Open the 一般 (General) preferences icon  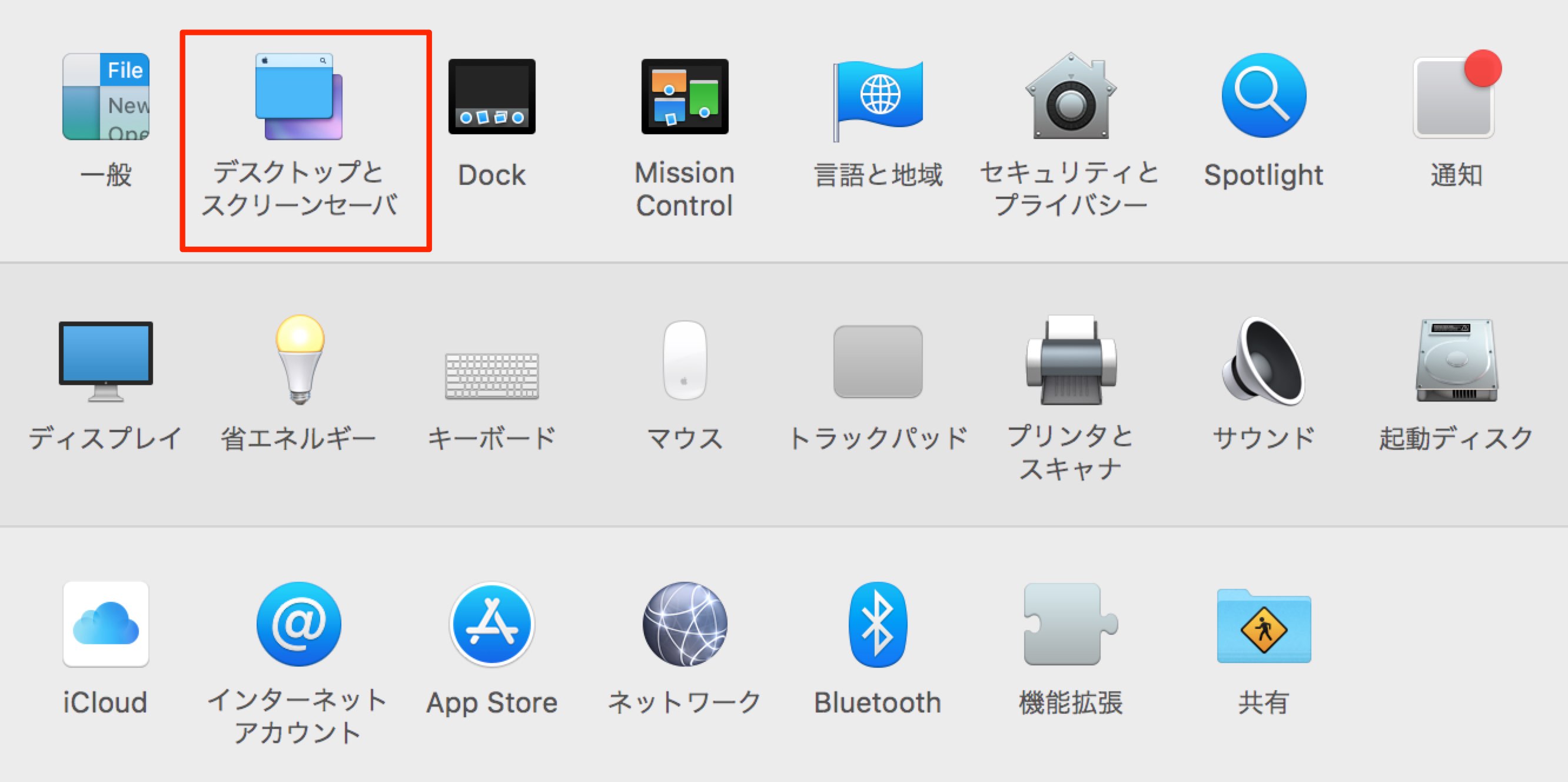pos(106,96)
